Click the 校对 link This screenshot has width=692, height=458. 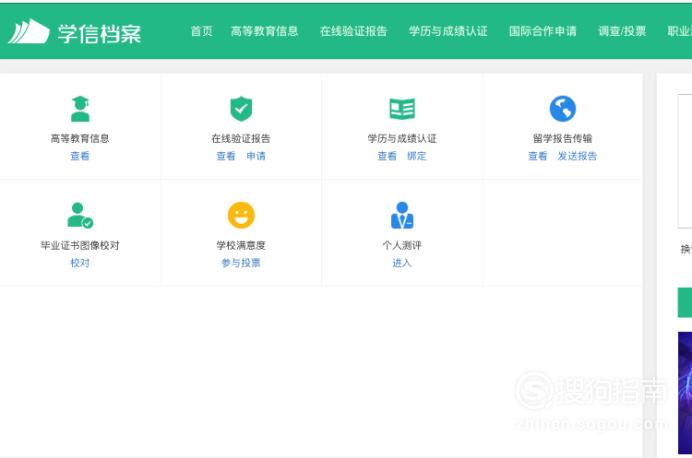[x=80, y=263]
